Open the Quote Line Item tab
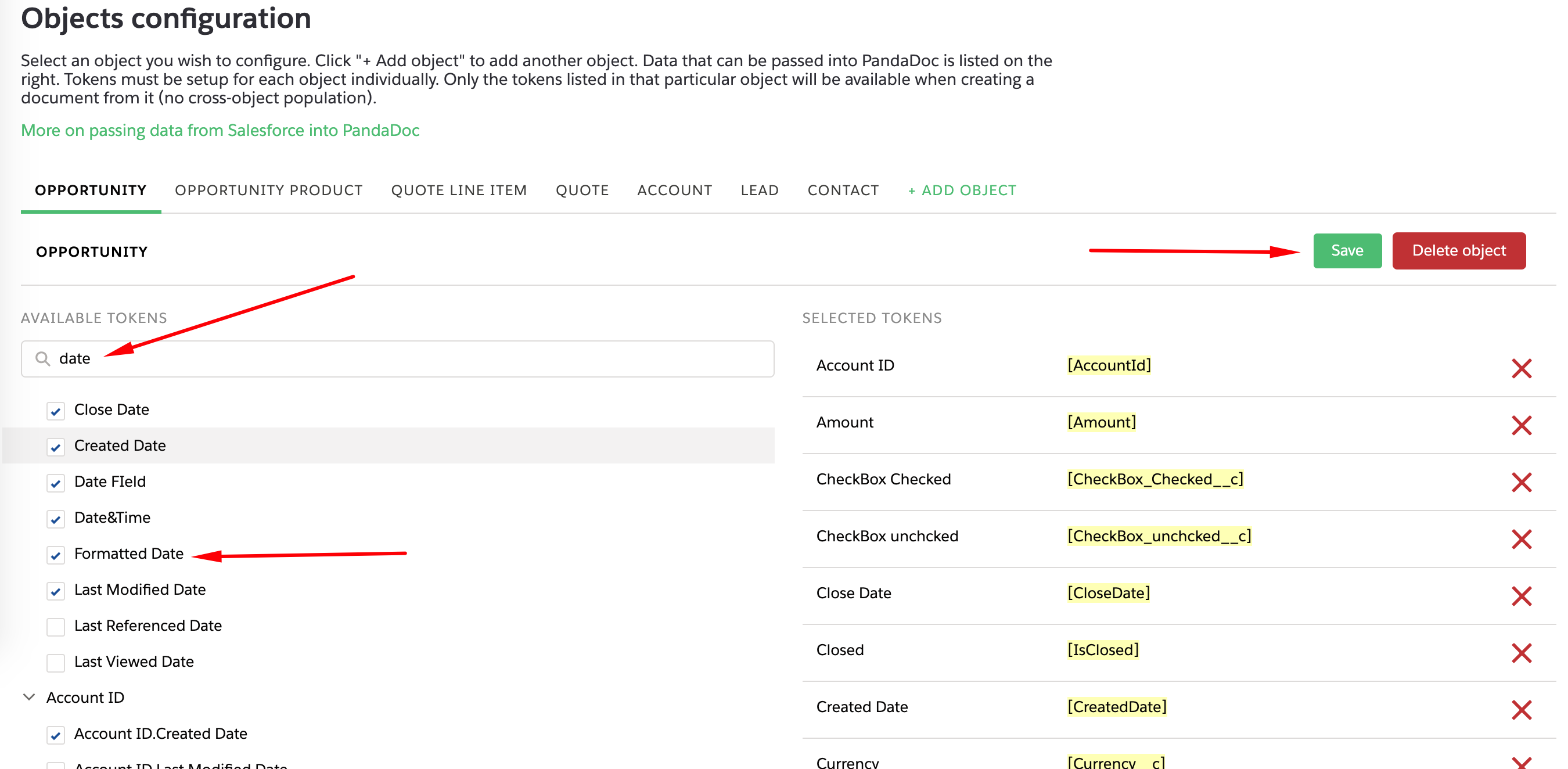The width and height of the screenshot is (1568, 769). click(458, 191)
